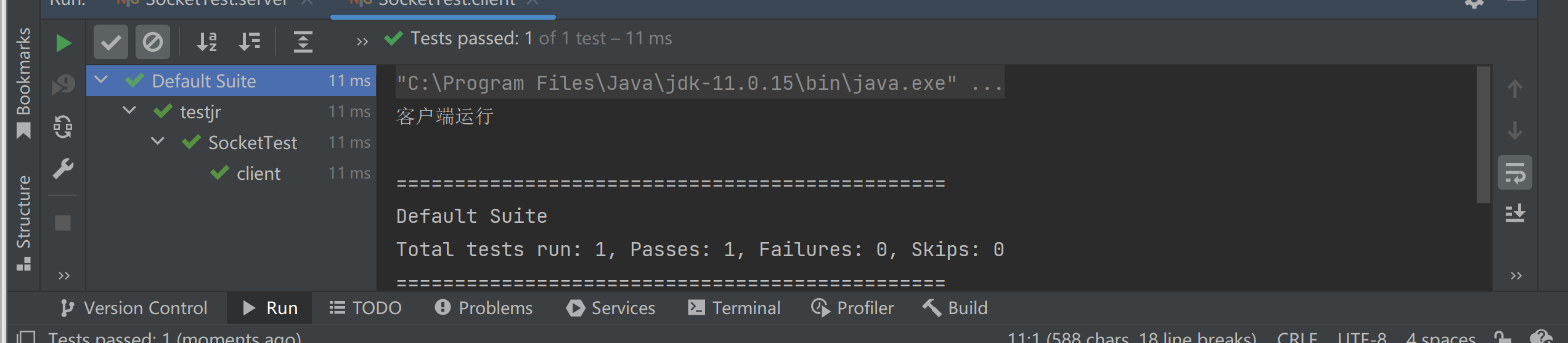This screenshot has width=1568, height=343.
Task: Toggle Soft-Wrap in console output
Action: (x=1514, y=173)
